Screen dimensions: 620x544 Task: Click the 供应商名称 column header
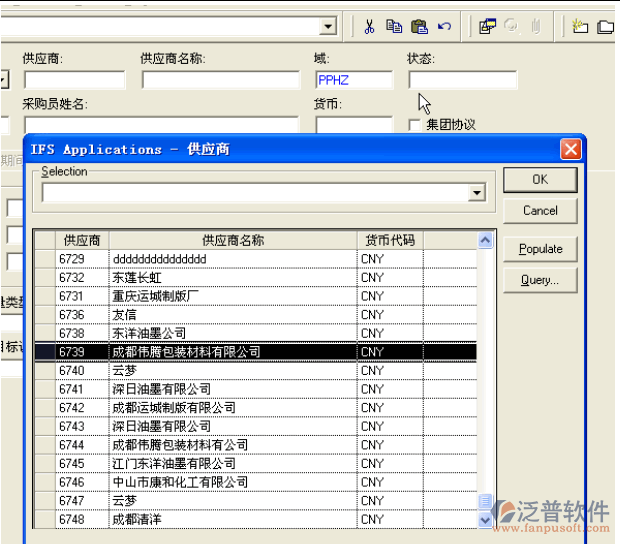pyautogui.click(x=233, y=240)
